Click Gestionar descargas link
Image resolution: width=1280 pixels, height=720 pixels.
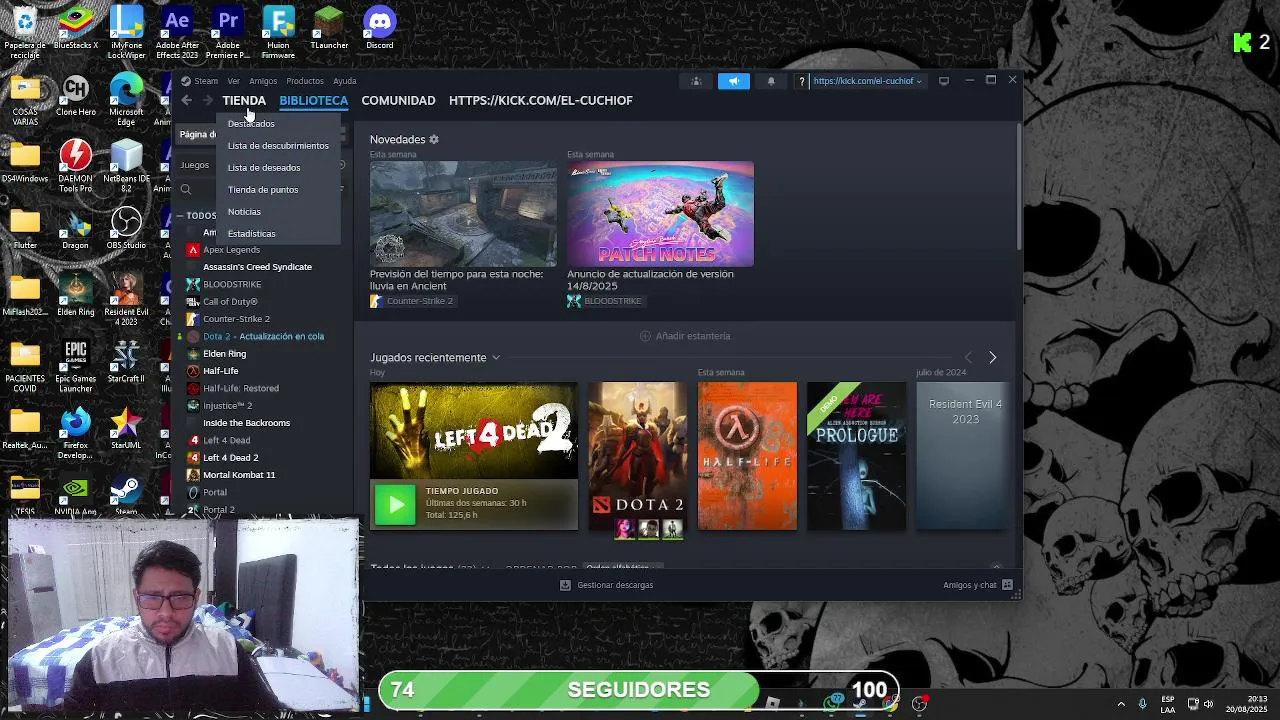pyautogui.click(x=606, y=585)
